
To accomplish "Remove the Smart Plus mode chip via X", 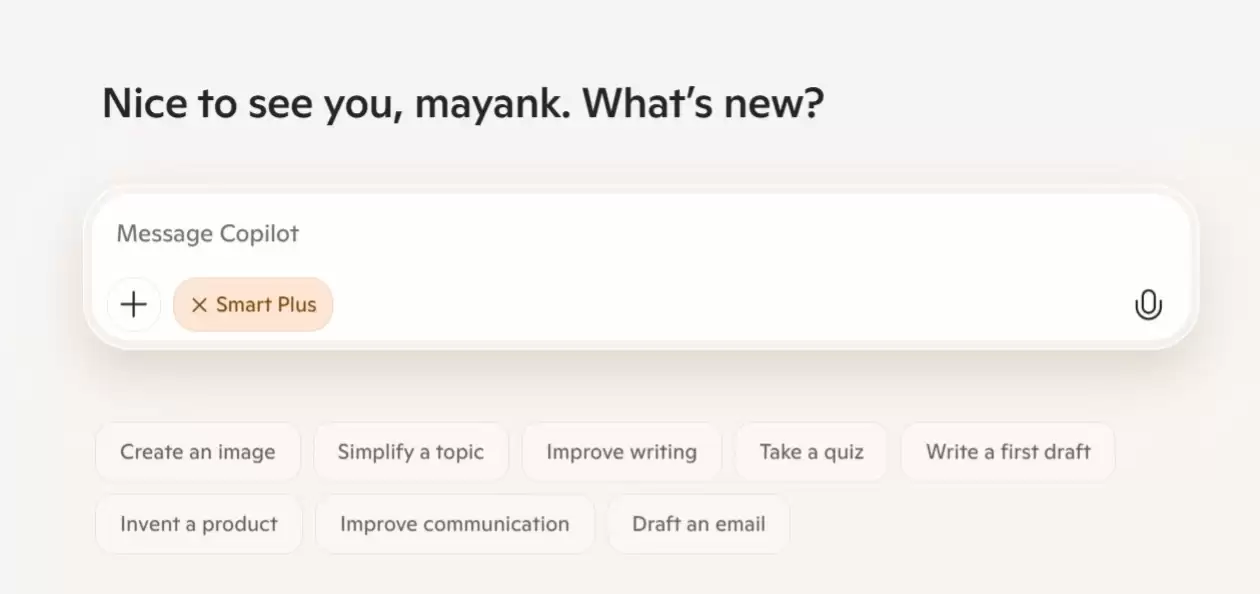I will [x=199, y=305].
